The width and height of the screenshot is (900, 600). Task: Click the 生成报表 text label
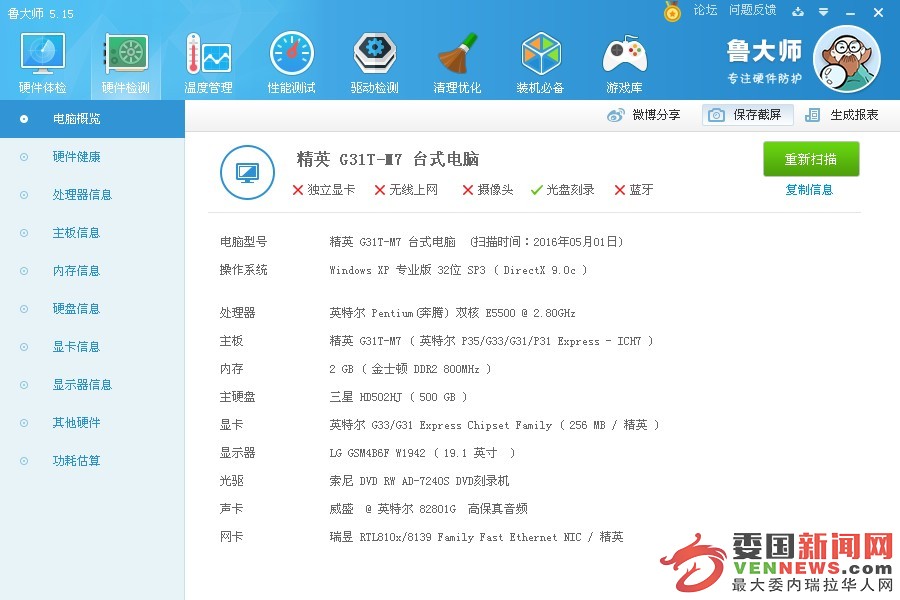point(854,115)
